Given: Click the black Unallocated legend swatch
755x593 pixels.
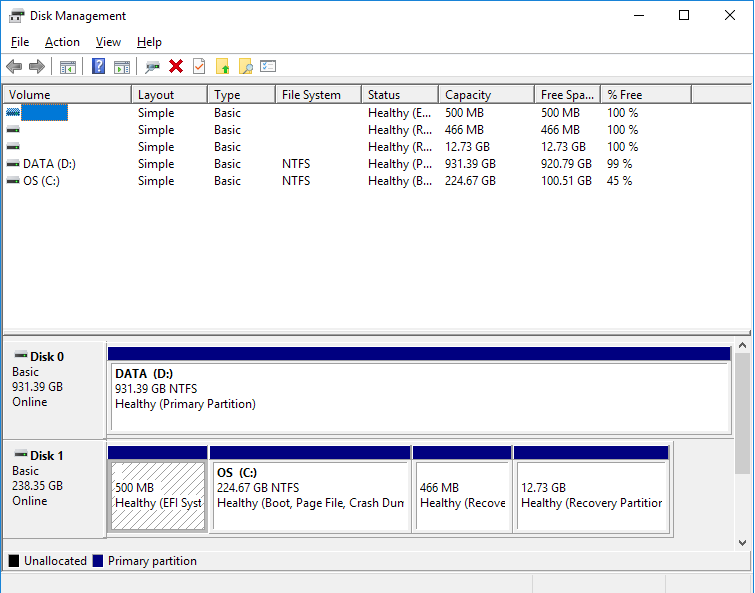Looking at the screenshot, I should (14, 561).
